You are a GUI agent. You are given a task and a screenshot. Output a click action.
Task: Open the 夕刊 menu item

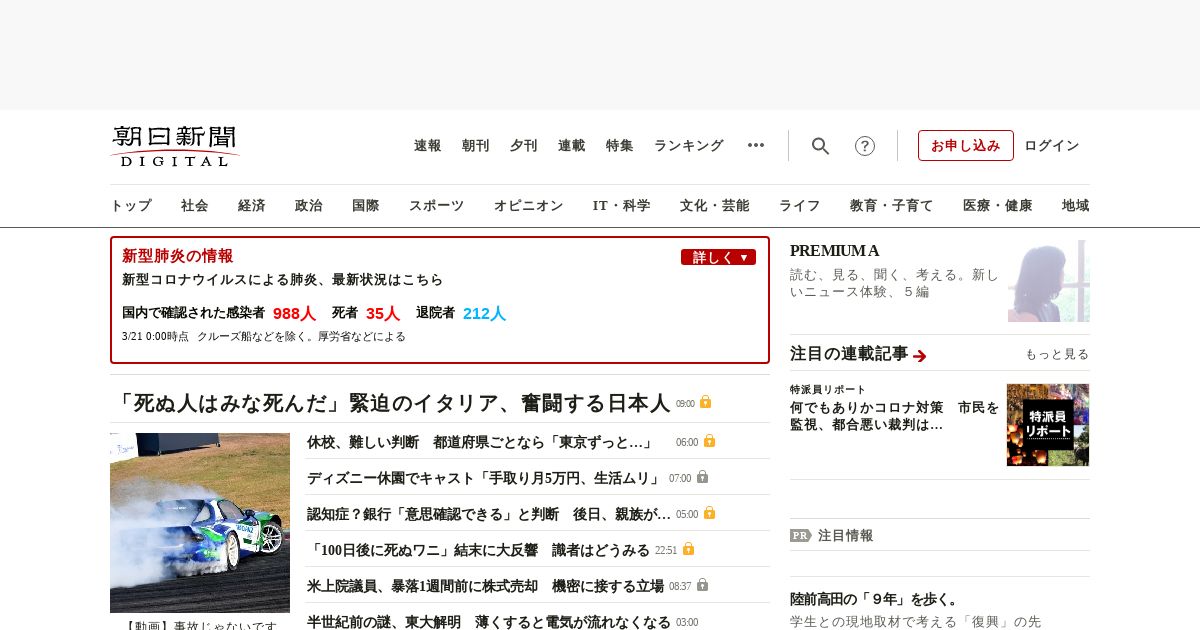point(524,146)
